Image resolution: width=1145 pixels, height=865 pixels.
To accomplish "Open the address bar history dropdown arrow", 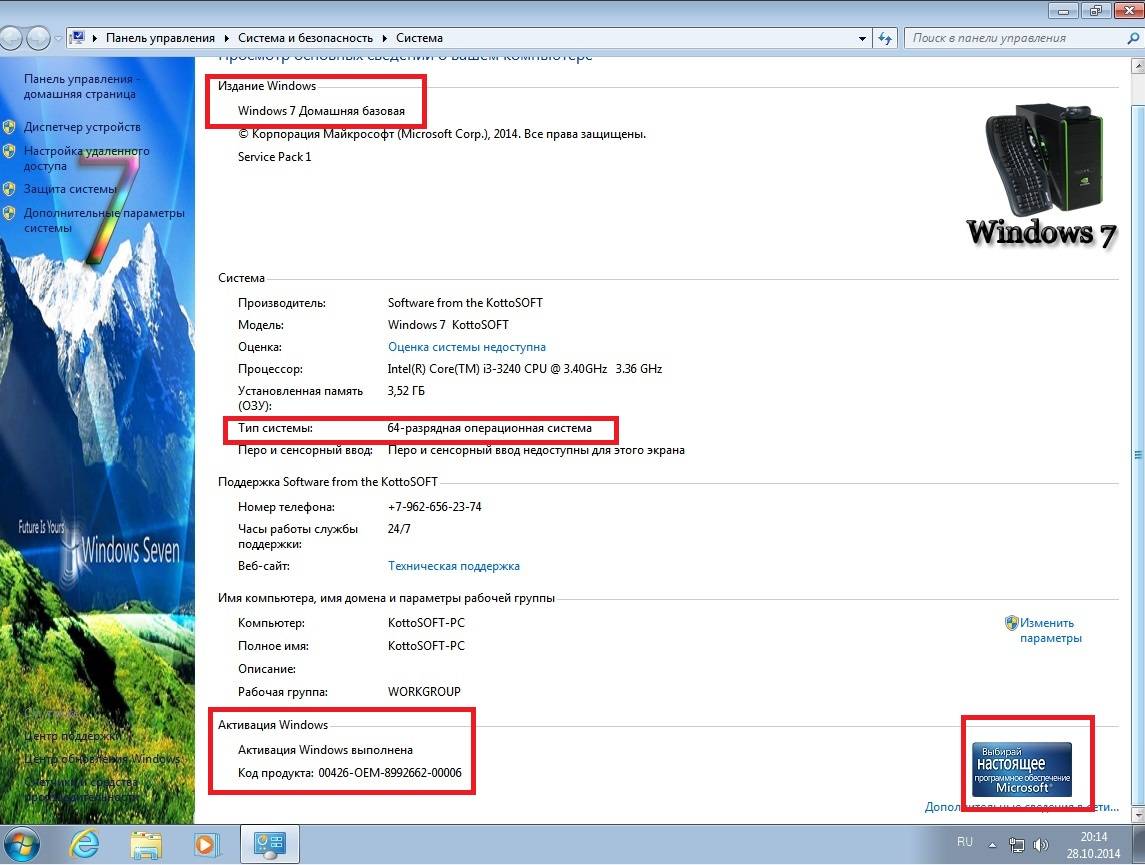I will pyautogui.click(x=862, y=38).
